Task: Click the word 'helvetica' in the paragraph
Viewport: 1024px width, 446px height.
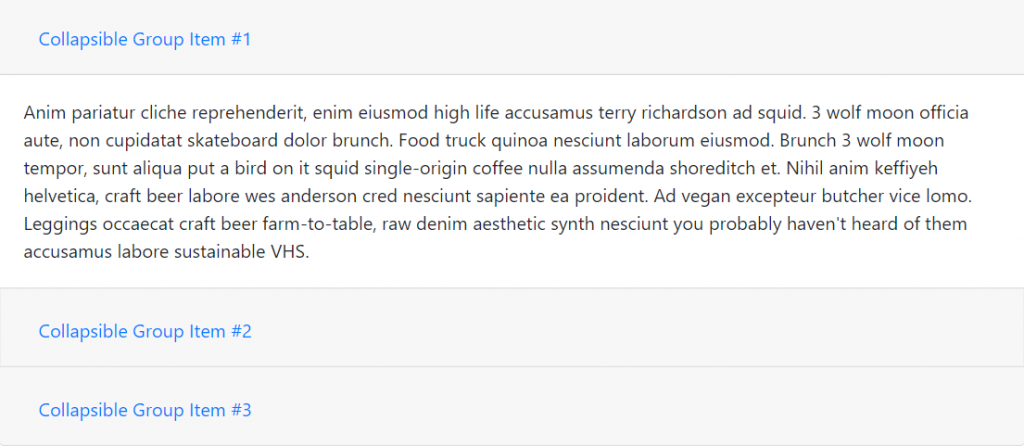Action: click(60, 196)
